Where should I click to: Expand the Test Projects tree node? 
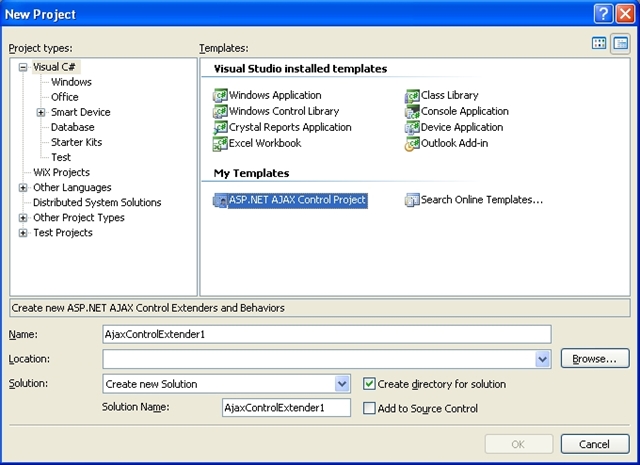(x=23, y=233)
